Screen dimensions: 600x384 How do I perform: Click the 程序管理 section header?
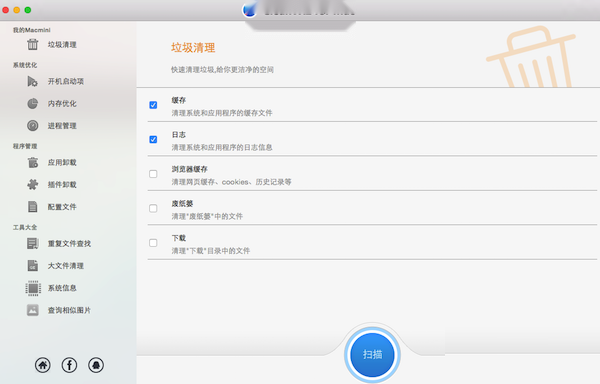25,146
